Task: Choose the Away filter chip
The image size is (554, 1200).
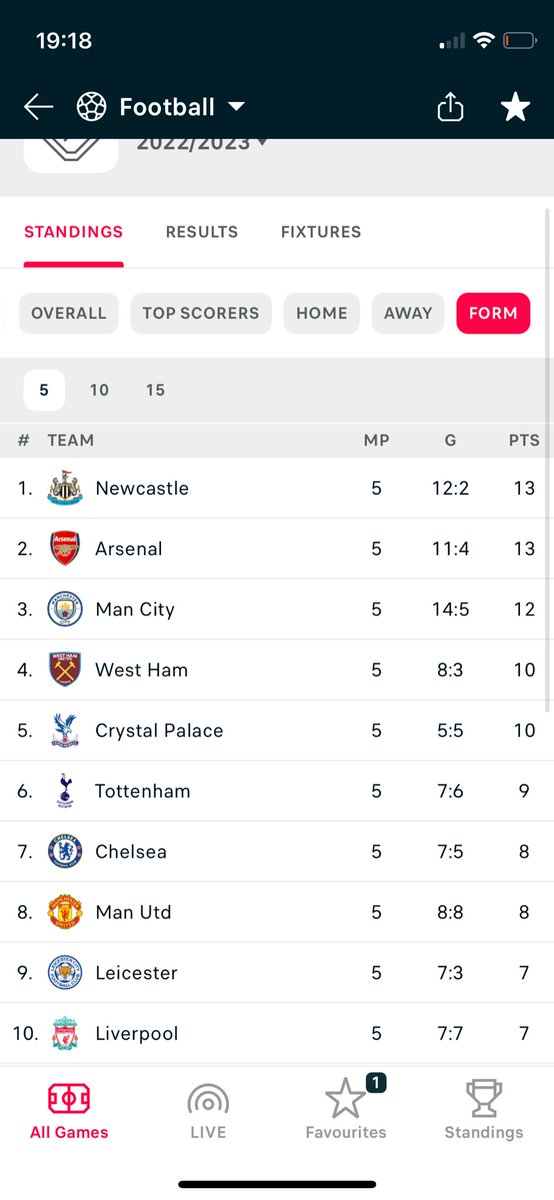Action: tap(408, 313)
